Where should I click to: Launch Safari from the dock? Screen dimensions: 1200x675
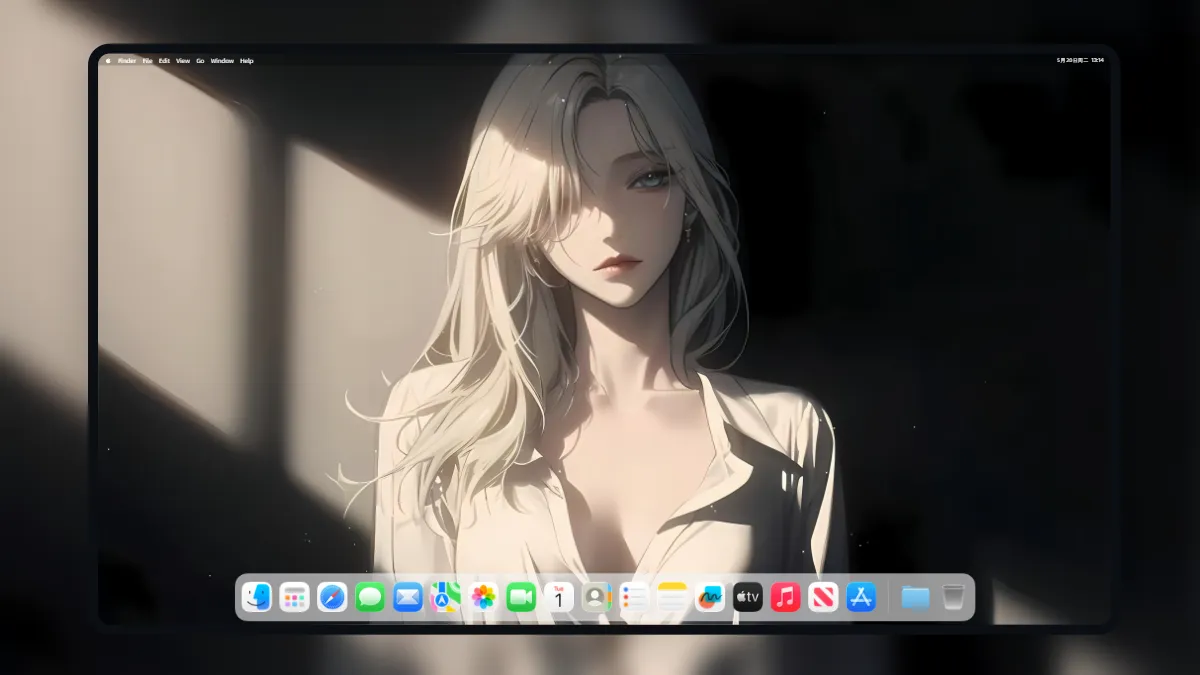[x=332, y=598]
